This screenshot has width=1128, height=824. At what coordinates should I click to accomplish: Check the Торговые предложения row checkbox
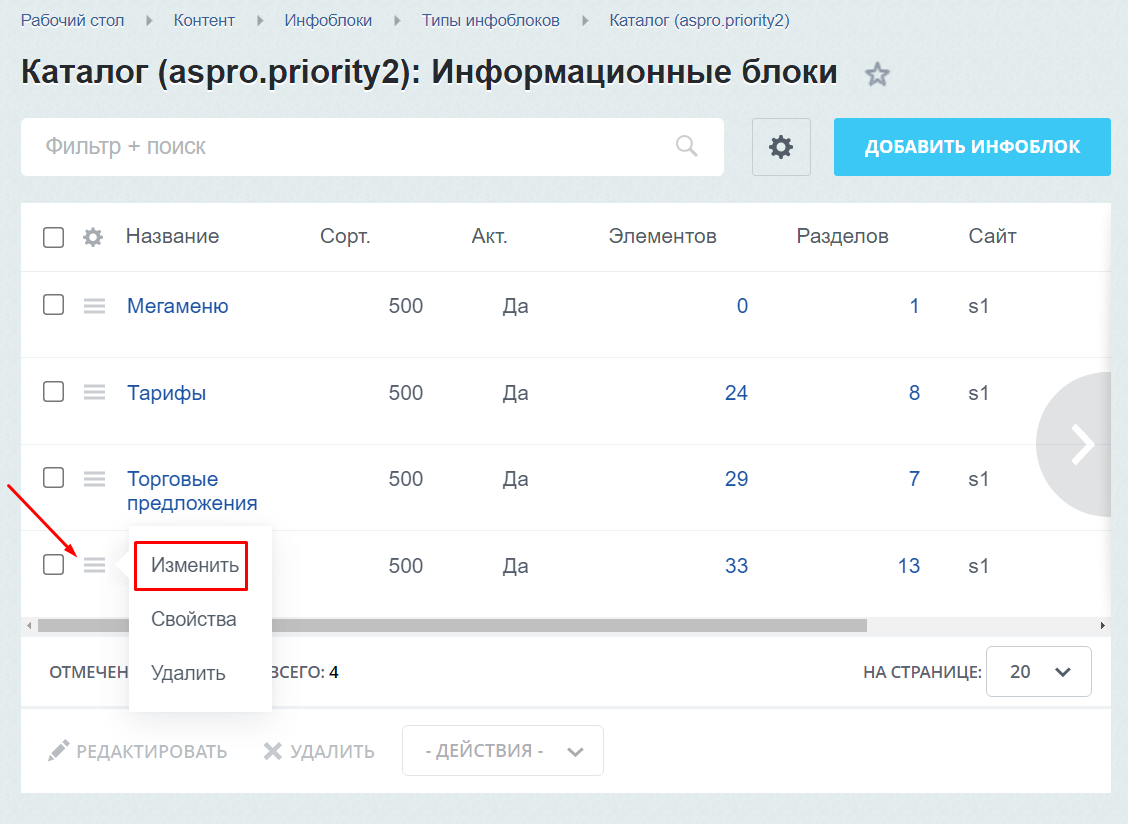pos(53,477)
